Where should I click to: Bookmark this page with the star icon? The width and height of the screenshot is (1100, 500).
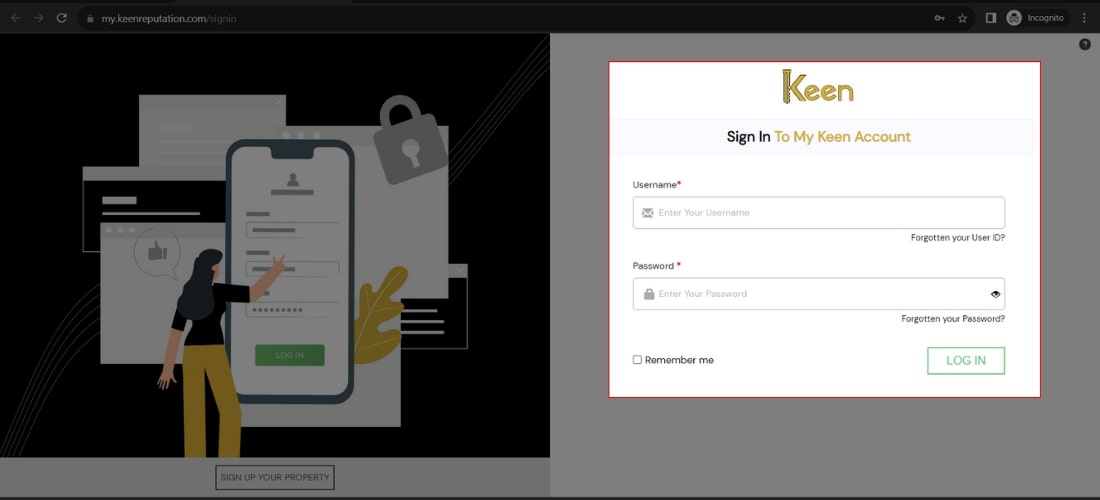[963, 18]
